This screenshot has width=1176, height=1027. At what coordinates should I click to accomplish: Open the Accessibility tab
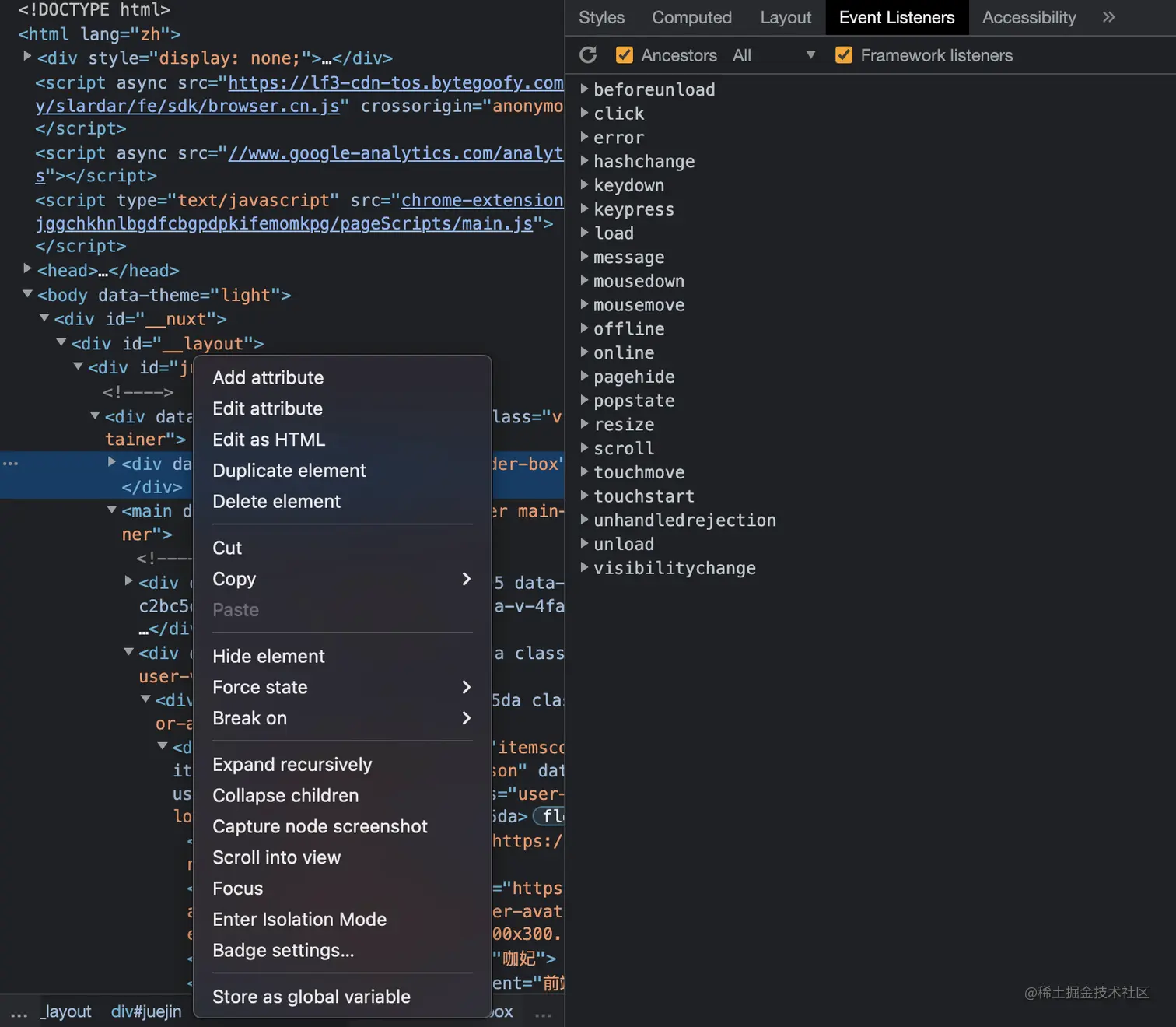tap(1029, 17)
